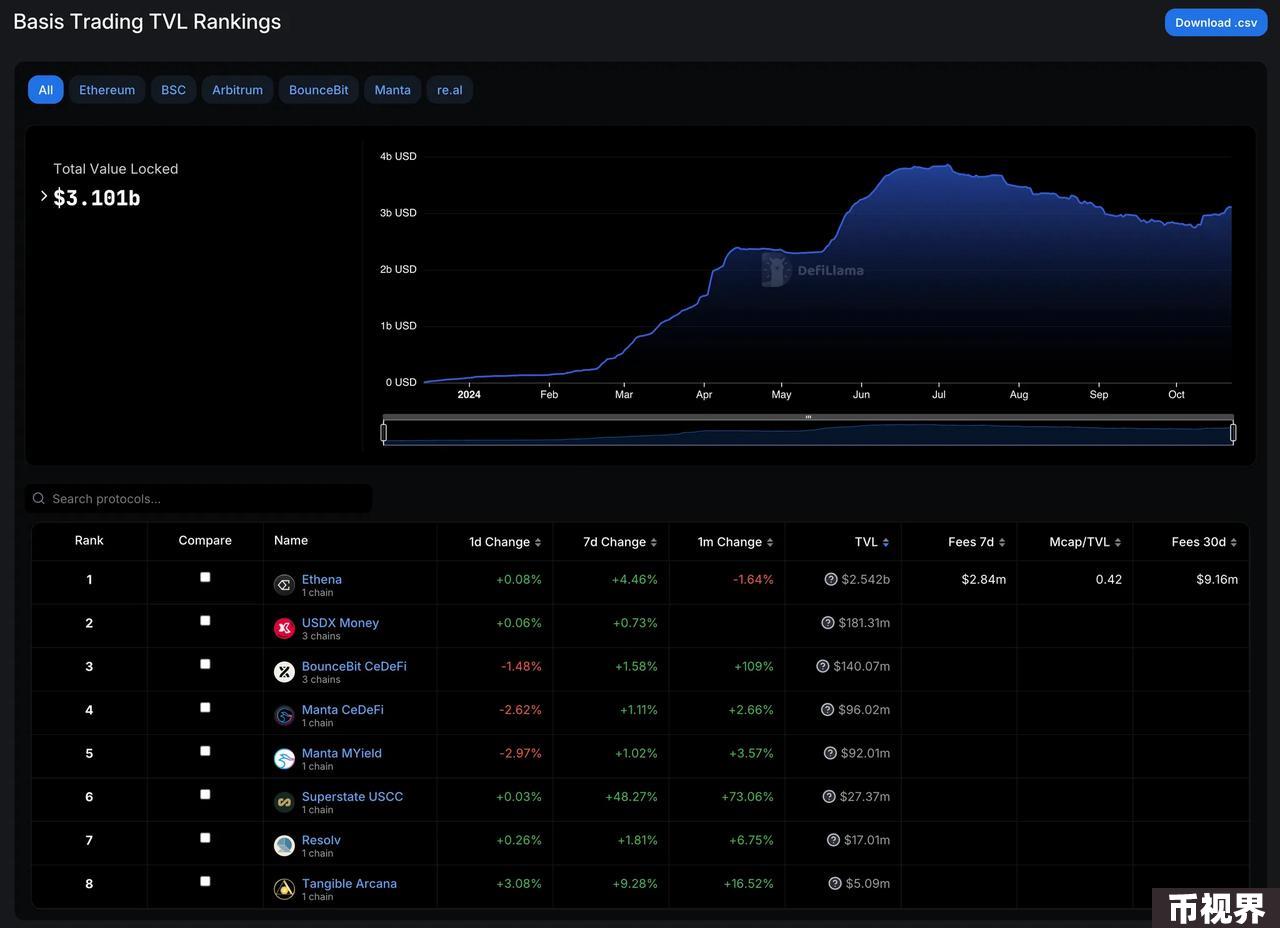Click Ethena's Fees 30d value $9.16m
This screenshot has height=928, width=1280.
click(x=1217, y=579)
